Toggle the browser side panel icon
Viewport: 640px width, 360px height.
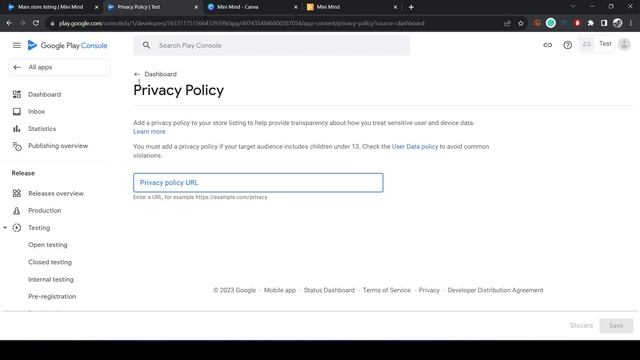(x=604, y=23)
